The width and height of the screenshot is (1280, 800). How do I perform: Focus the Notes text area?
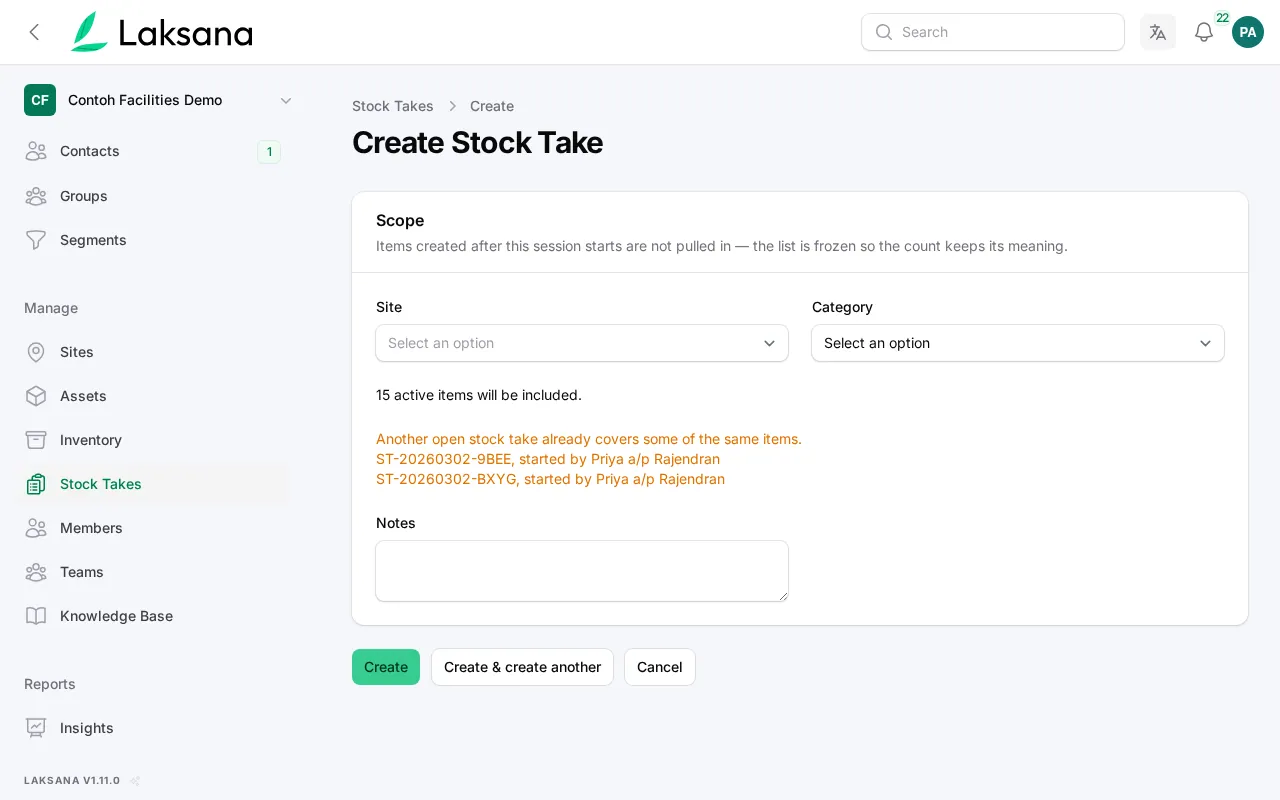pos(582,571)
